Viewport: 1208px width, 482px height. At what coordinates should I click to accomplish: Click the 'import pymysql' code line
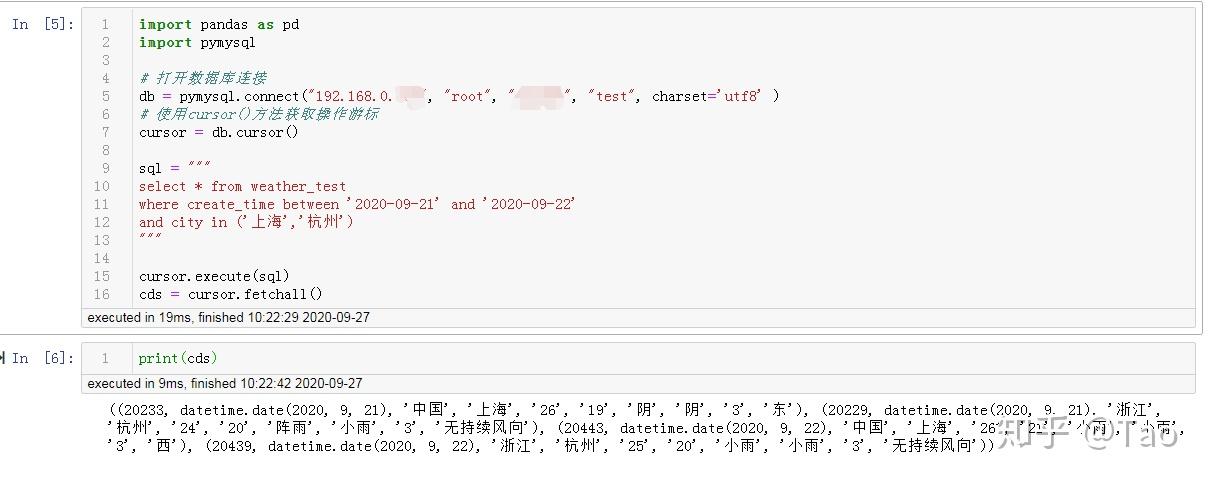(197, 42)
